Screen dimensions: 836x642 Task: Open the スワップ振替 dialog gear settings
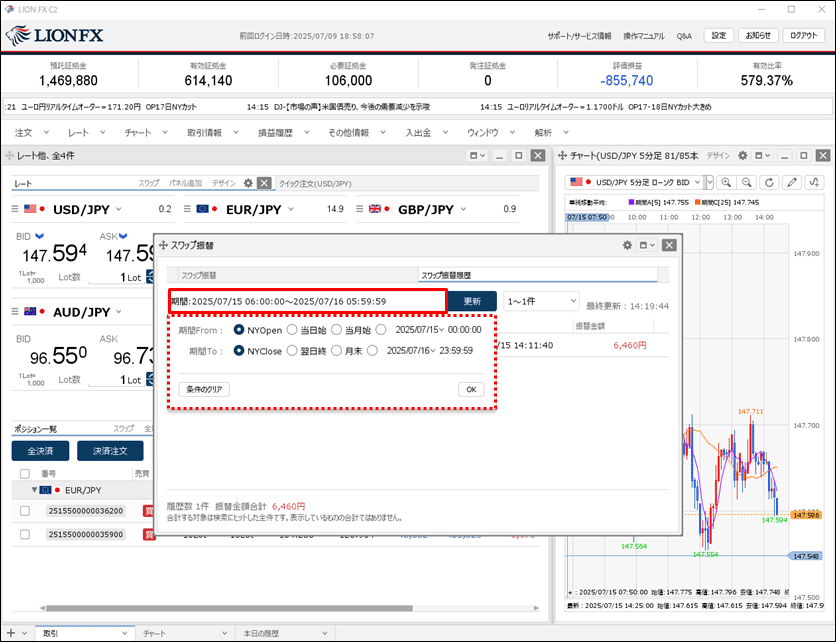[627, 245]
